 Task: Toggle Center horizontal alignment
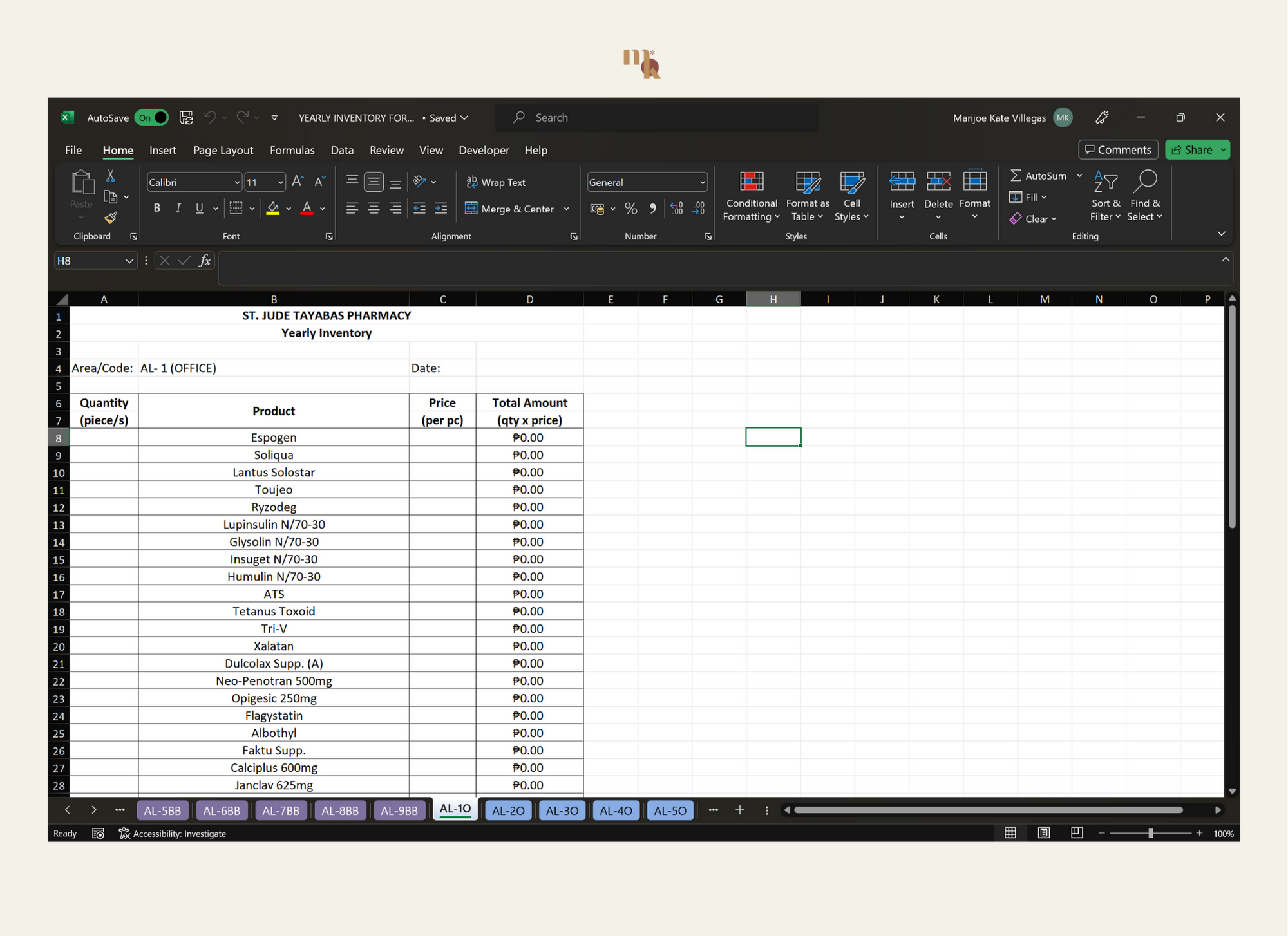pos(374,208)
